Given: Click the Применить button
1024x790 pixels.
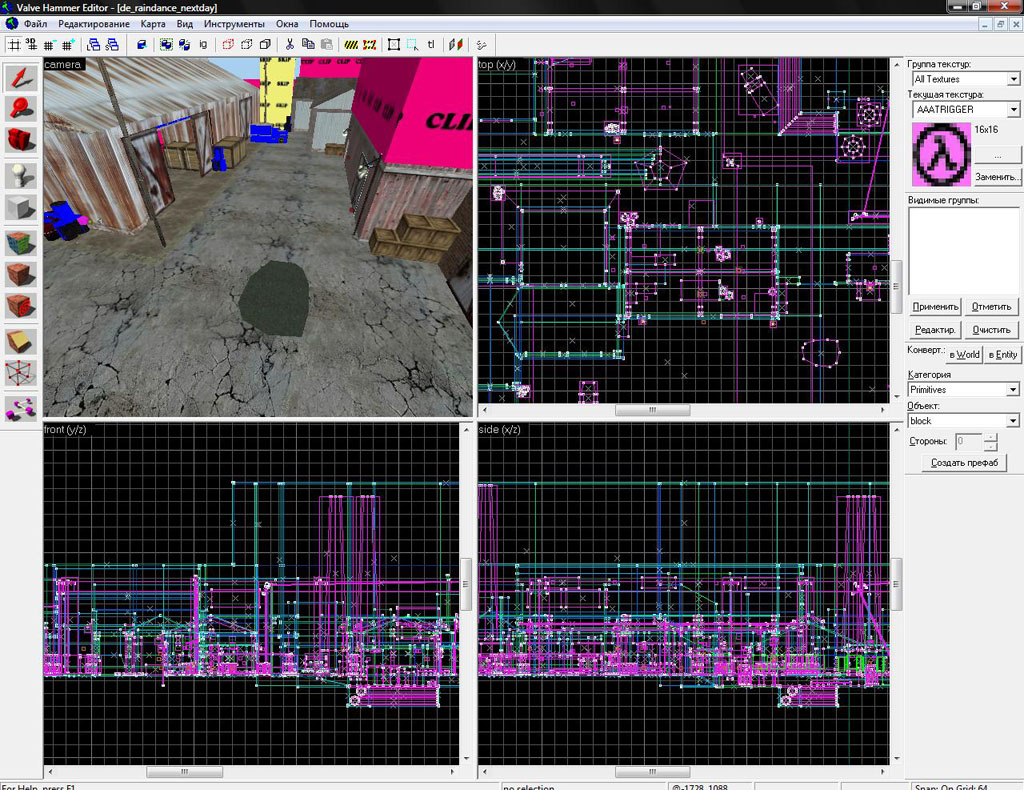Looking at the screenshot, I should [x=935, y=306].
